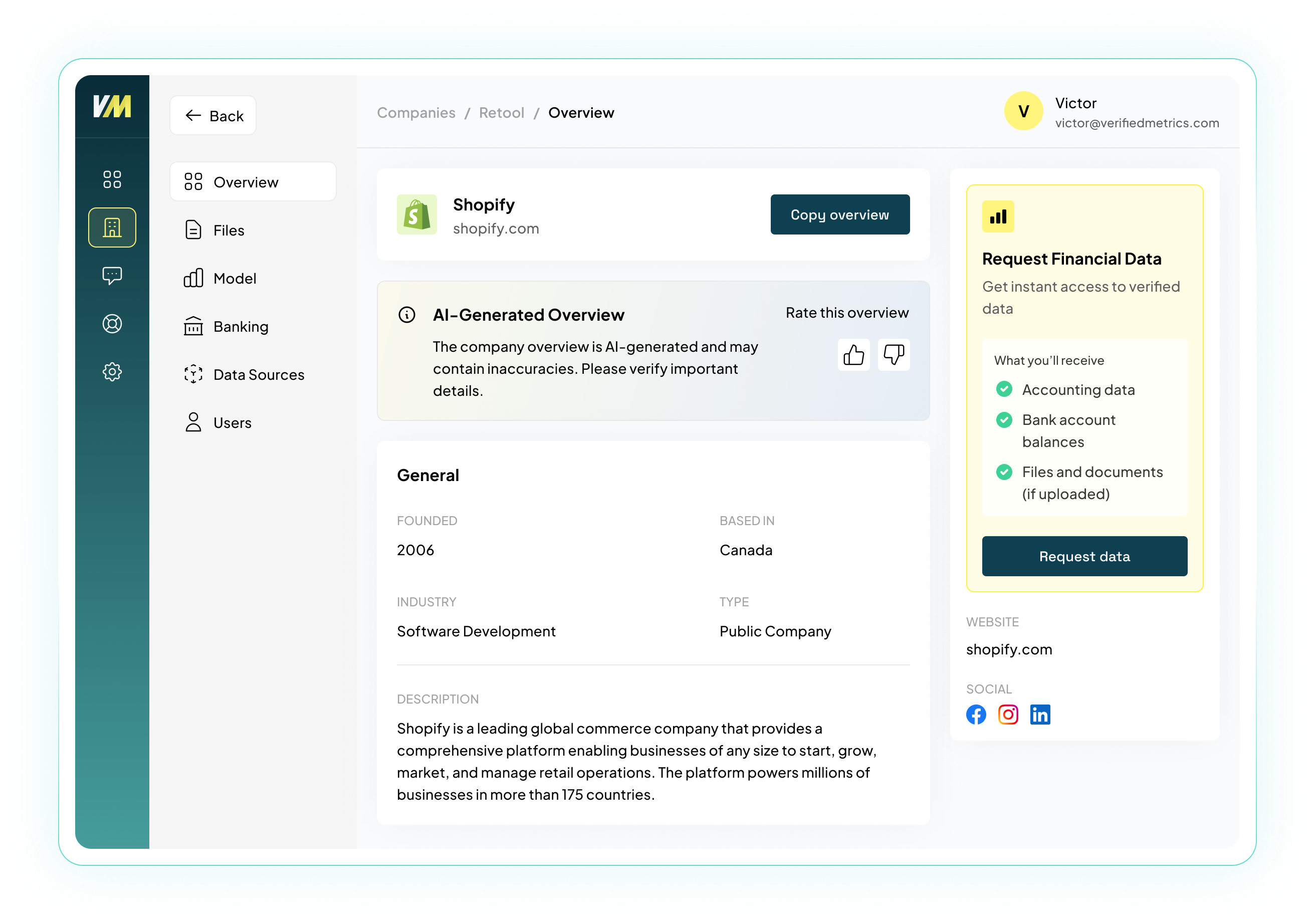Open settings gear icon in sidebar
This screenshot has width=1315, height=924.
[x=112, y=372]
